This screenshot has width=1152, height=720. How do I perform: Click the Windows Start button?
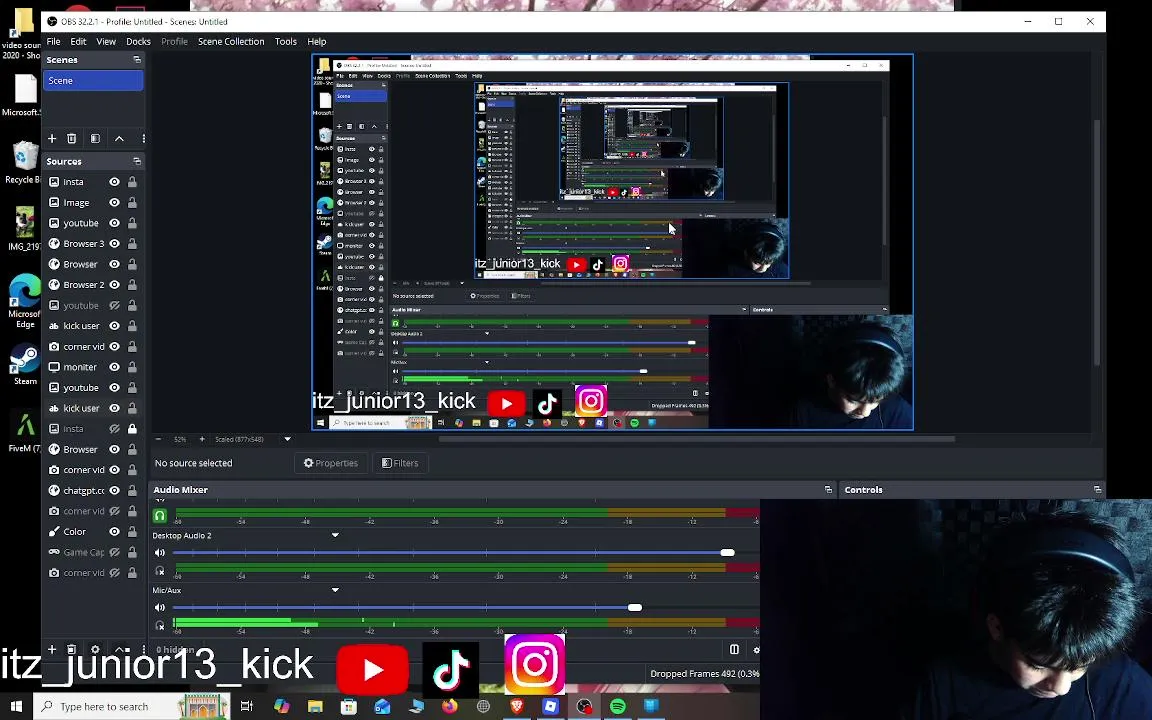tap(16, 706)
